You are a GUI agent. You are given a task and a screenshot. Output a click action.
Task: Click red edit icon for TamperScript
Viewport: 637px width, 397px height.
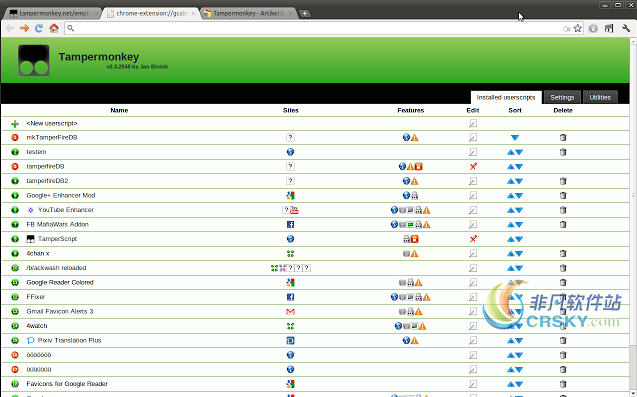(473, 239)
